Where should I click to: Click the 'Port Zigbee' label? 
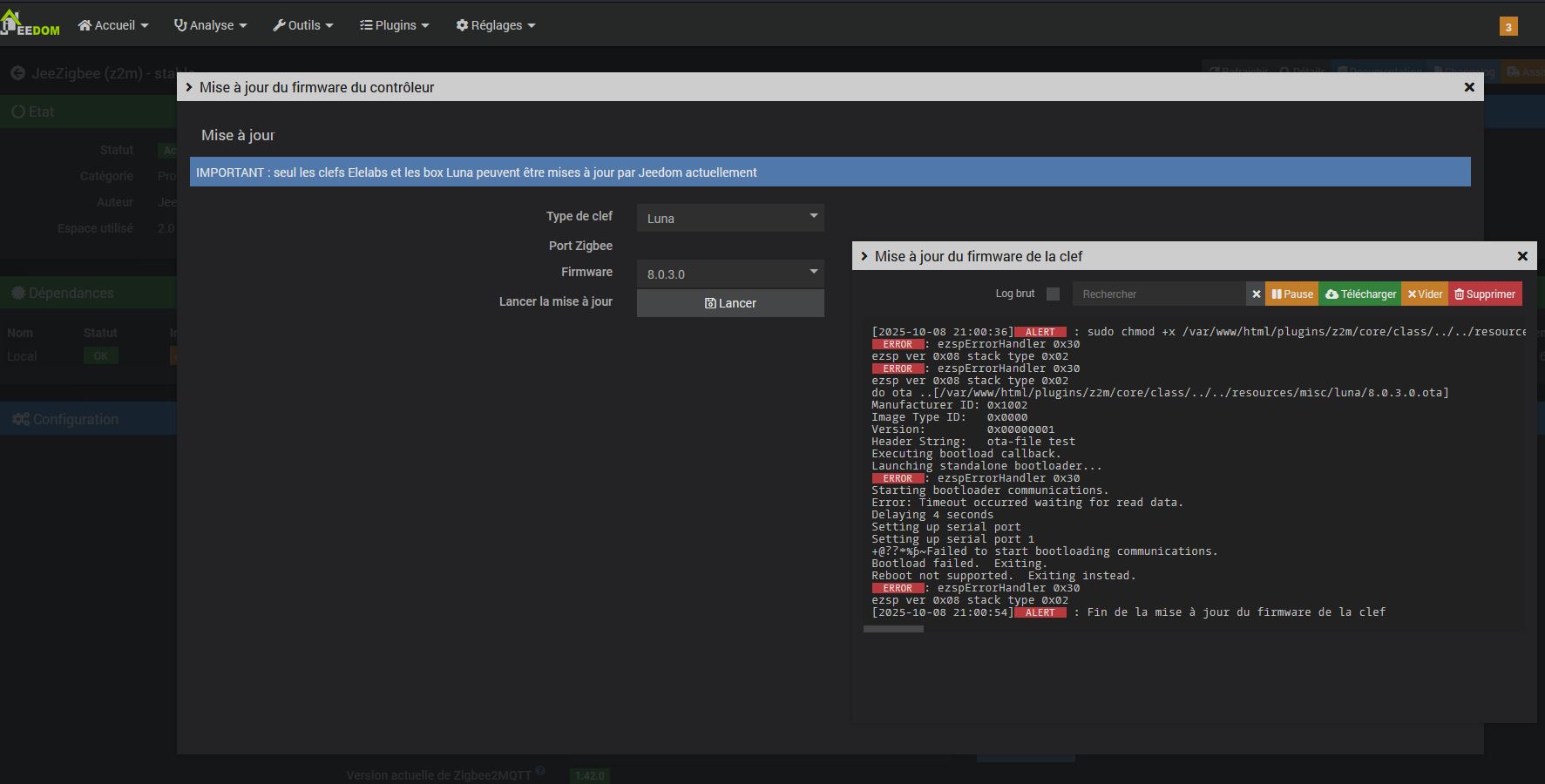pos(580,246)
